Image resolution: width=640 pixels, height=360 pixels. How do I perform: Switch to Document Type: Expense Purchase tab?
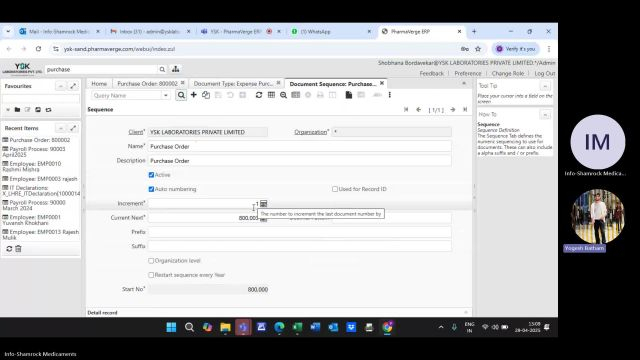[233, 83]
